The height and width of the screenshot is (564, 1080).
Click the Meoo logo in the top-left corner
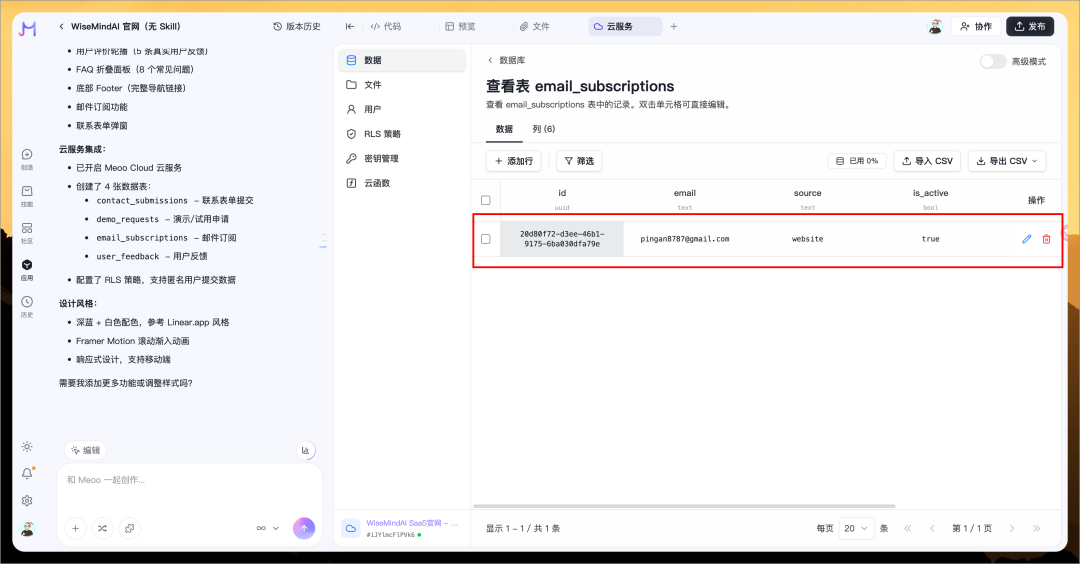coord(28,28)
